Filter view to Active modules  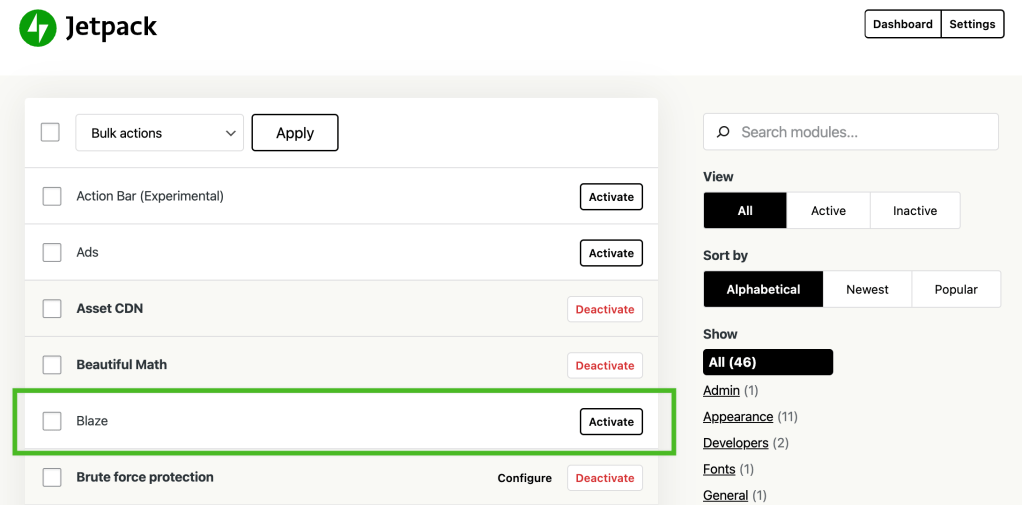(x=828, y=211)
